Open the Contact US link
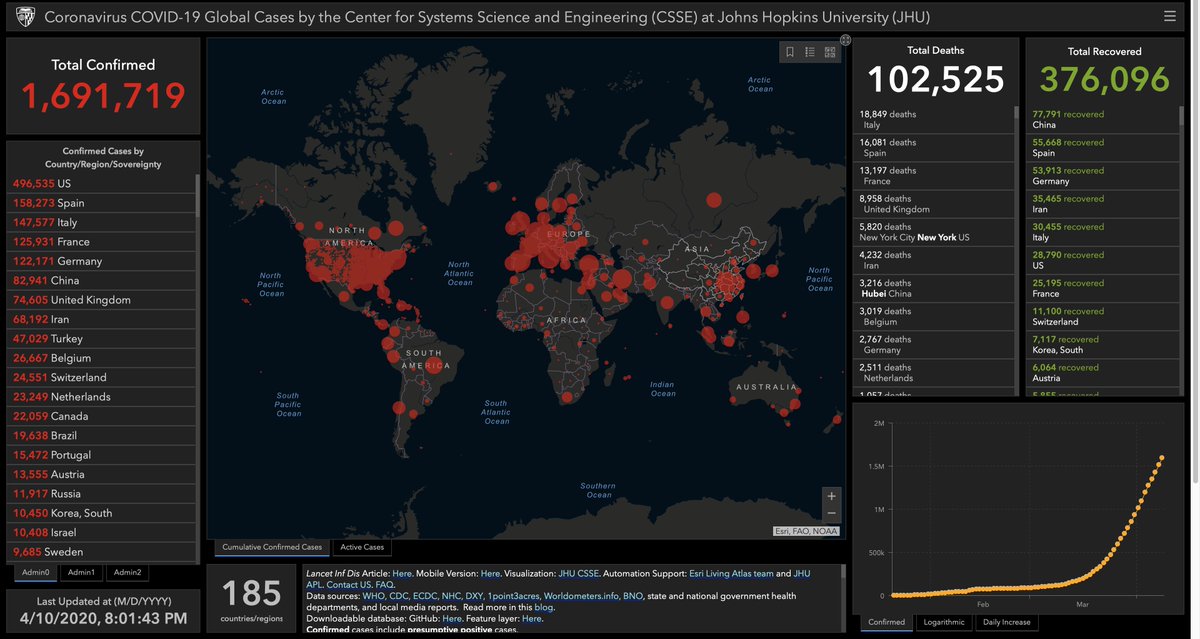The height and width of the screenshot is (639, 1200). tap(349, 585)
